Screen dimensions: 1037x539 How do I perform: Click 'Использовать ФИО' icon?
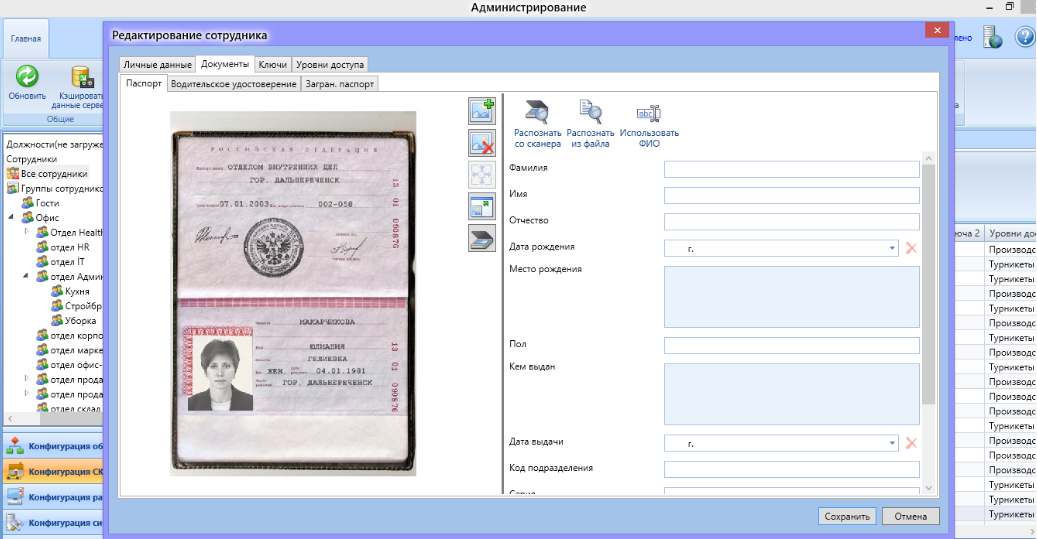[x=649, y=112]
